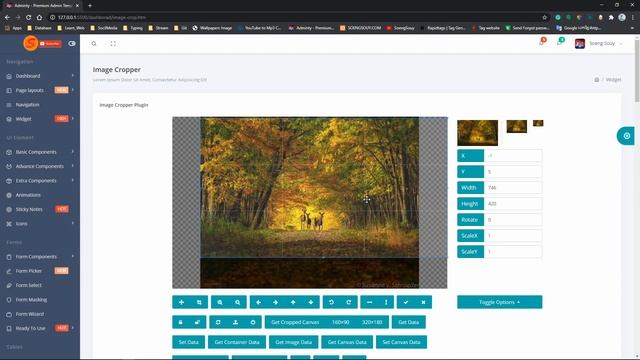Click the zoom out magnifier button
This screenshot has height=360, width=640.
click(238, 302)
